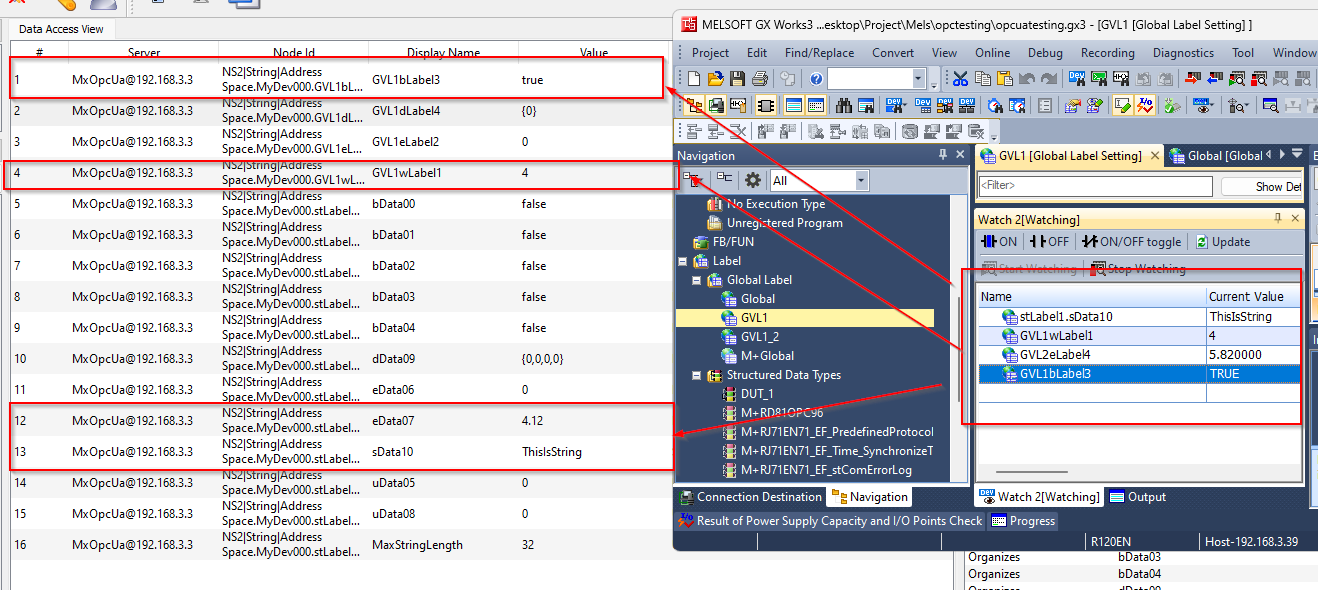The width and height of the screenshot is (1318, 590).
Task: Click the collapse-all tree icon in Navigation
Action: (x=724, y=179)
